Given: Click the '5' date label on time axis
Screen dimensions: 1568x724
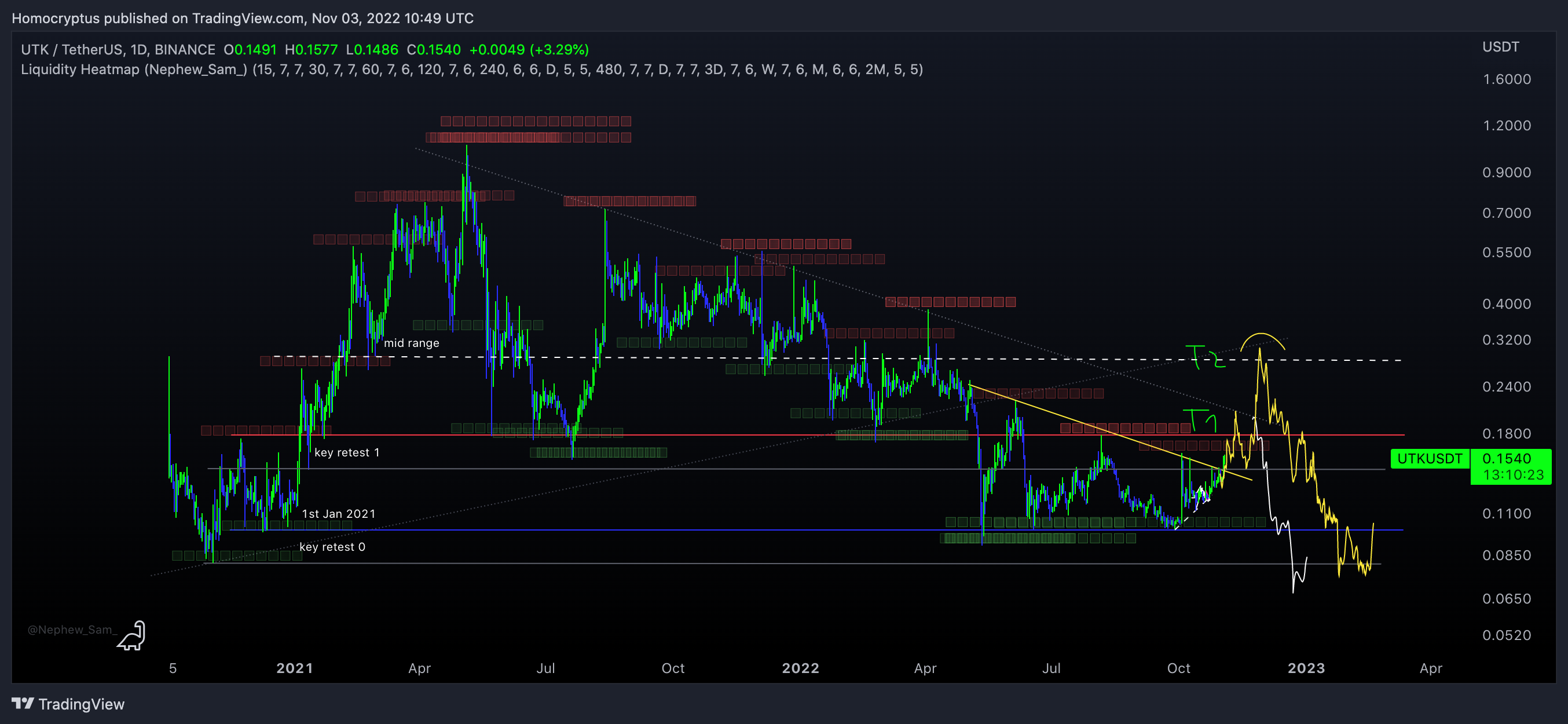Looking at the screenshot, I should click(173, 668).
